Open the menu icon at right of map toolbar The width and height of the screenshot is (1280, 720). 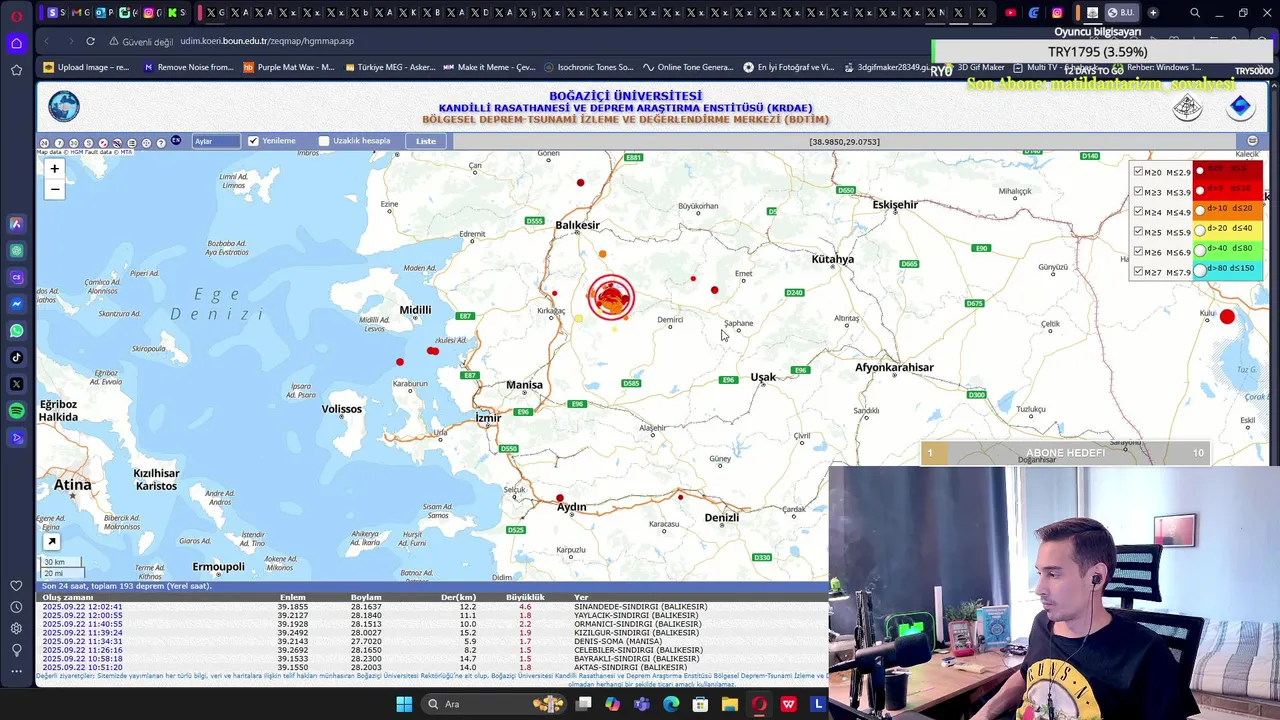[1252, 141]
